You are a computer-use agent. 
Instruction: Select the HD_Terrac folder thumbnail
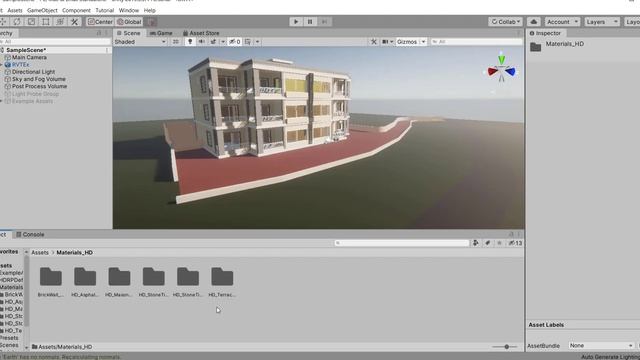click(x=222, y=277)
